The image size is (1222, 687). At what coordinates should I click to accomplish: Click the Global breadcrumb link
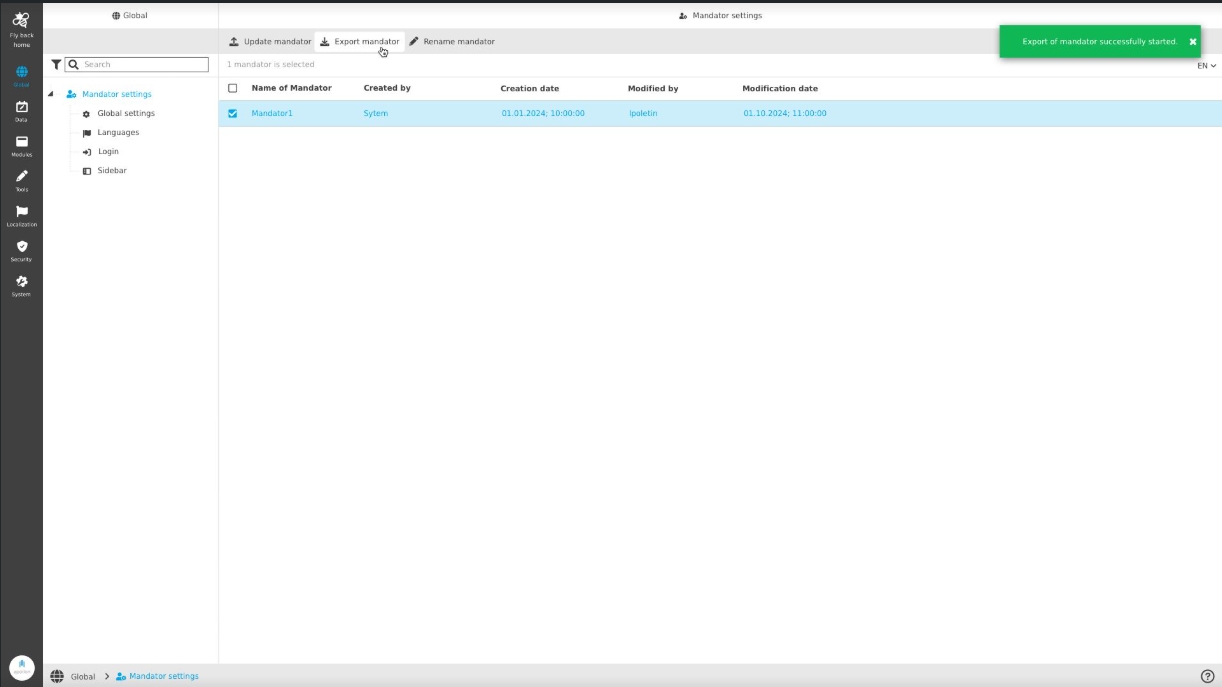pos(83,676)
